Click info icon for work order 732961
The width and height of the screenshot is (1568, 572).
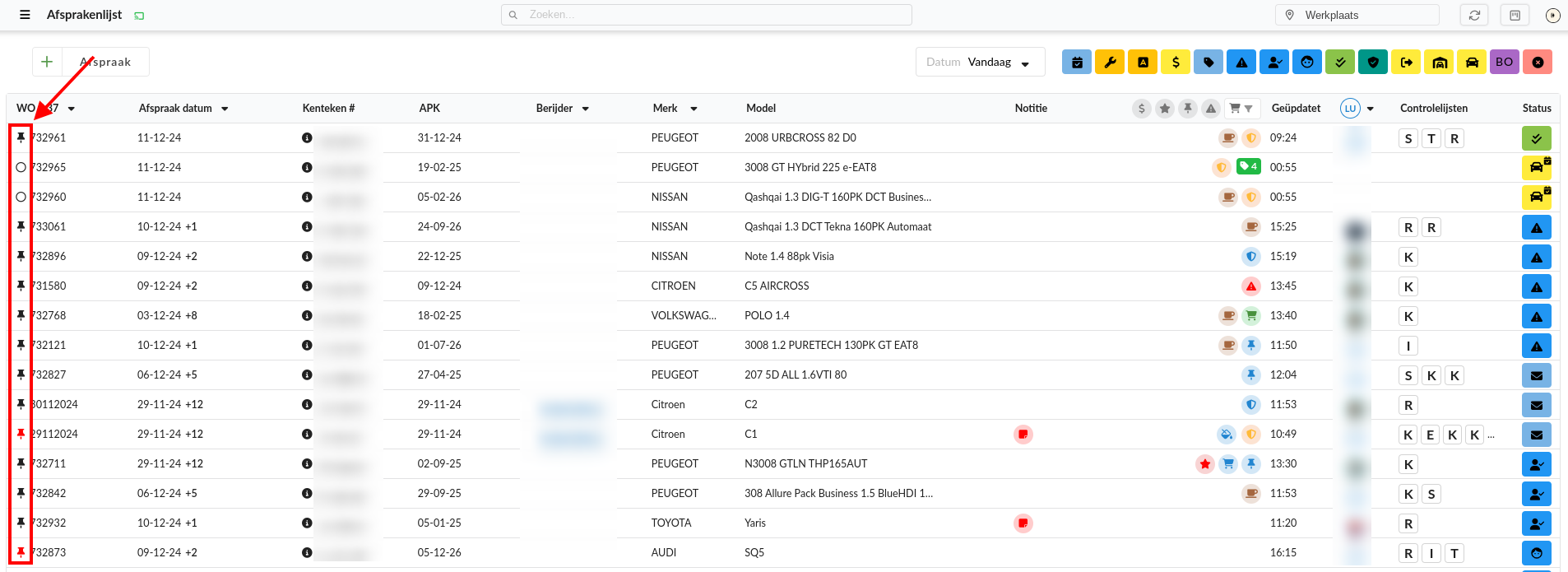tap(307, 137)
